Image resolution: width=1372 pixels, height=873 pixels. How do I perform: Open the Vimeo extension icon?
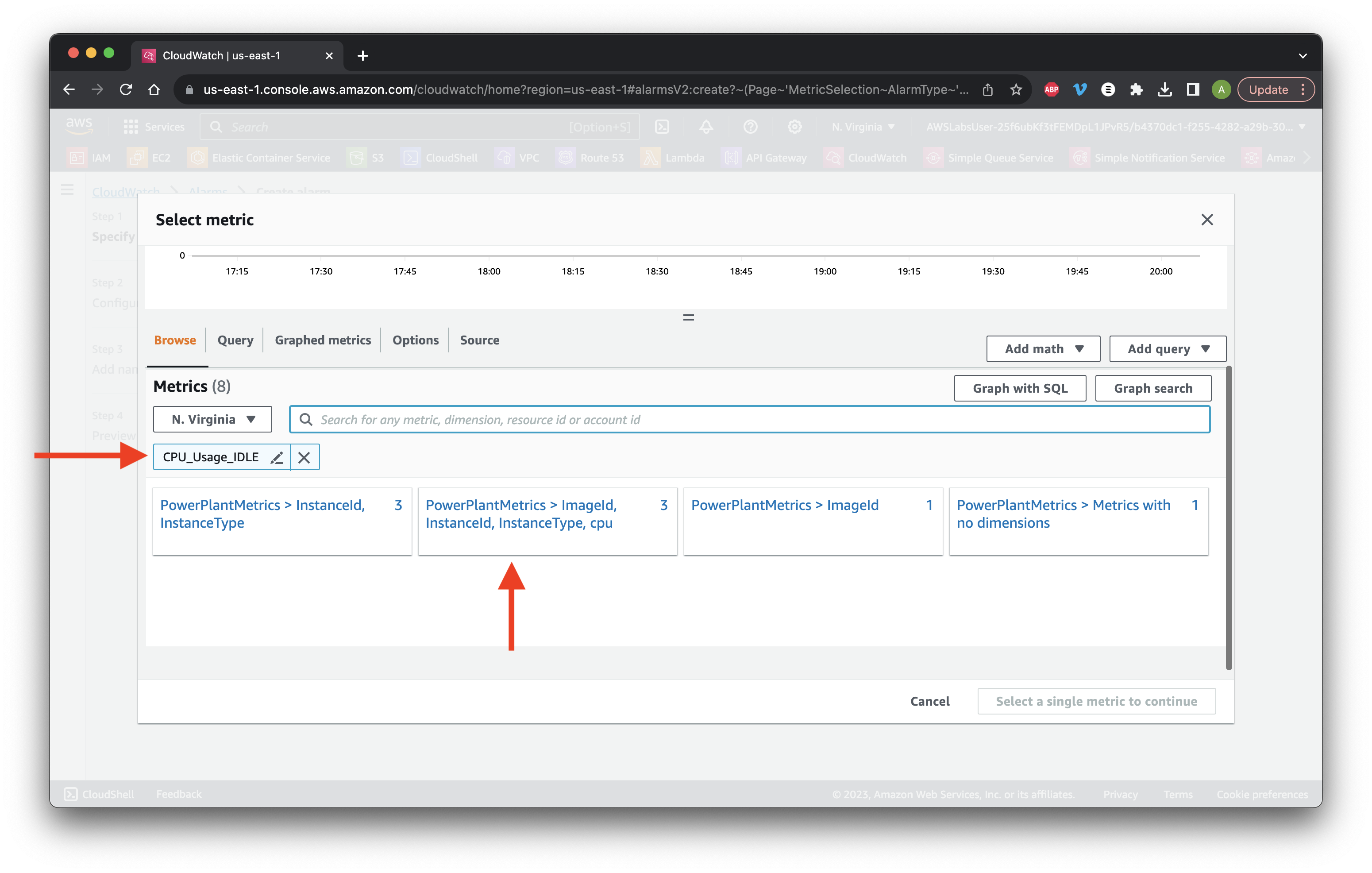coord(1080,89)
